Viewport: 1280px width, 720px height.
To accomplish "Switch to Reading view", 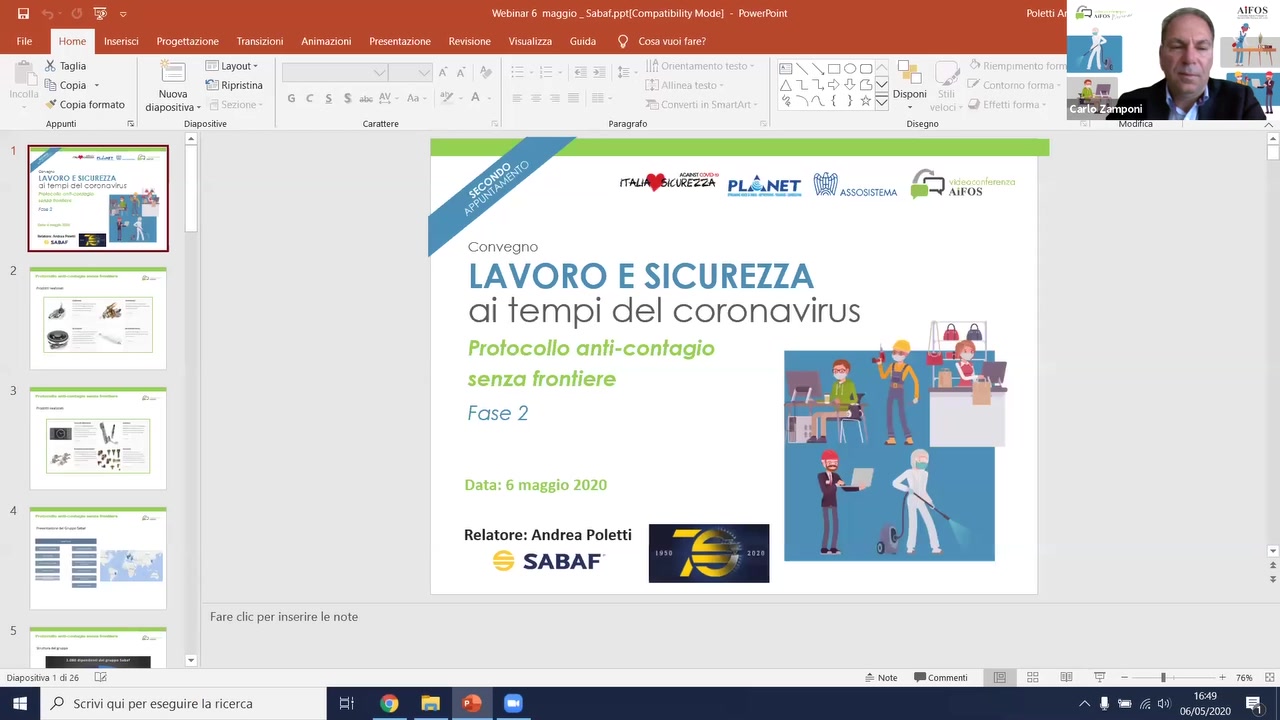I will point(1066,677).
